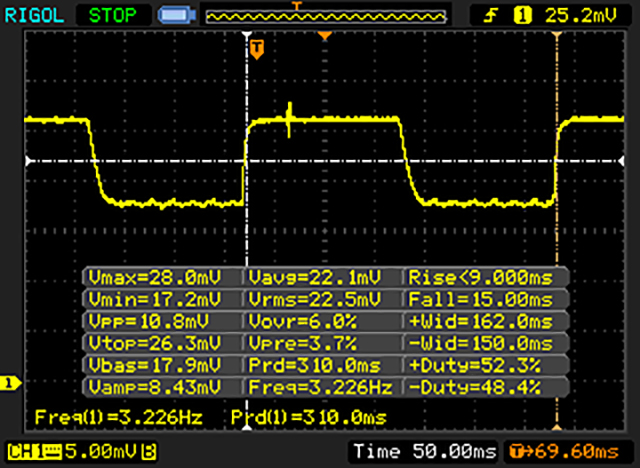Click the Vpre=3.7% measurement
The width and height of the screenshot is (640, 468).
click(302, 343)
